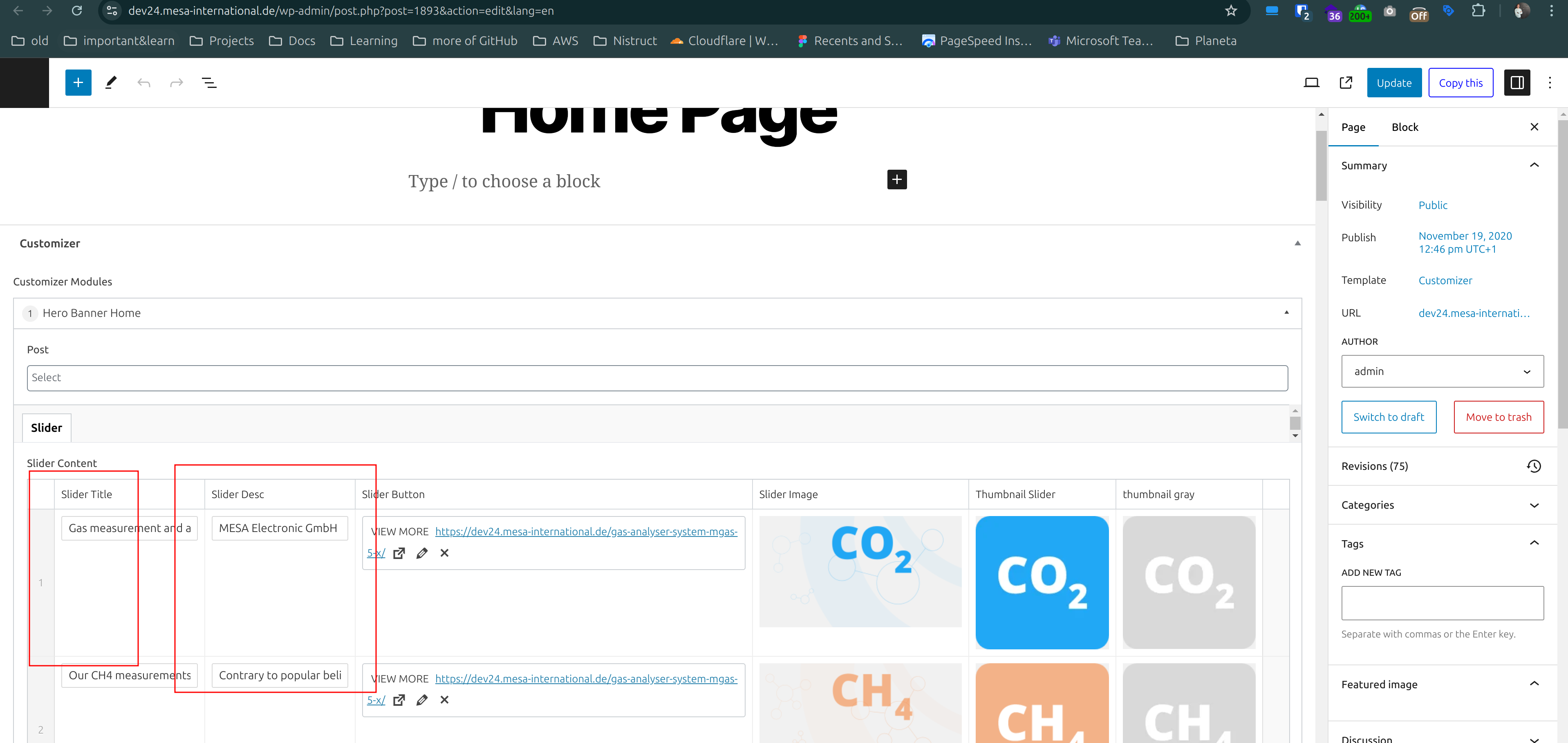Open the admin author dropdown
Image resolution: width=1568 pixels, height=743 pixels.
(x=1442, y=371)
